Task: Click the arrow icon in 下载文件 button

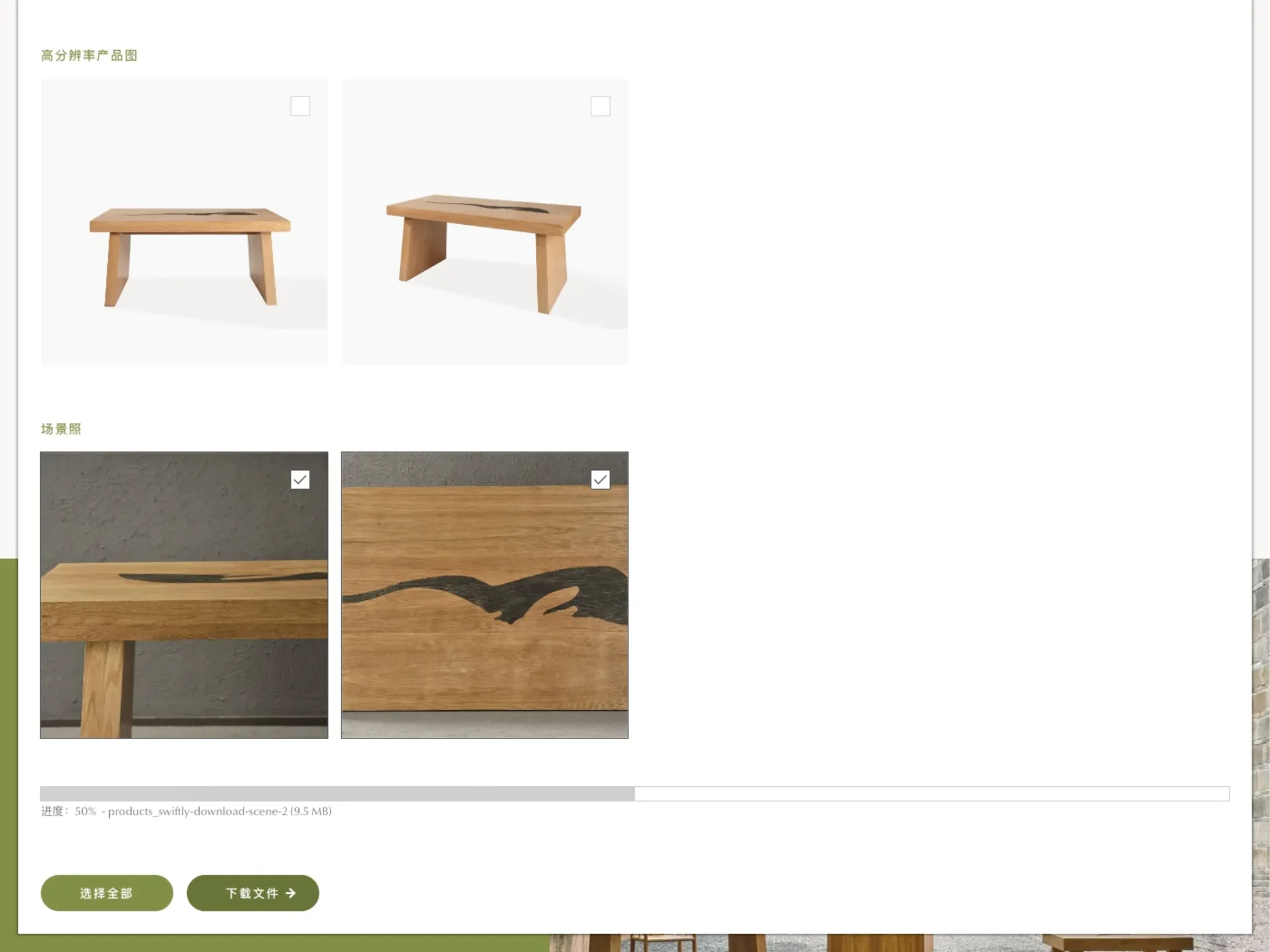Action: click(290, 893)
